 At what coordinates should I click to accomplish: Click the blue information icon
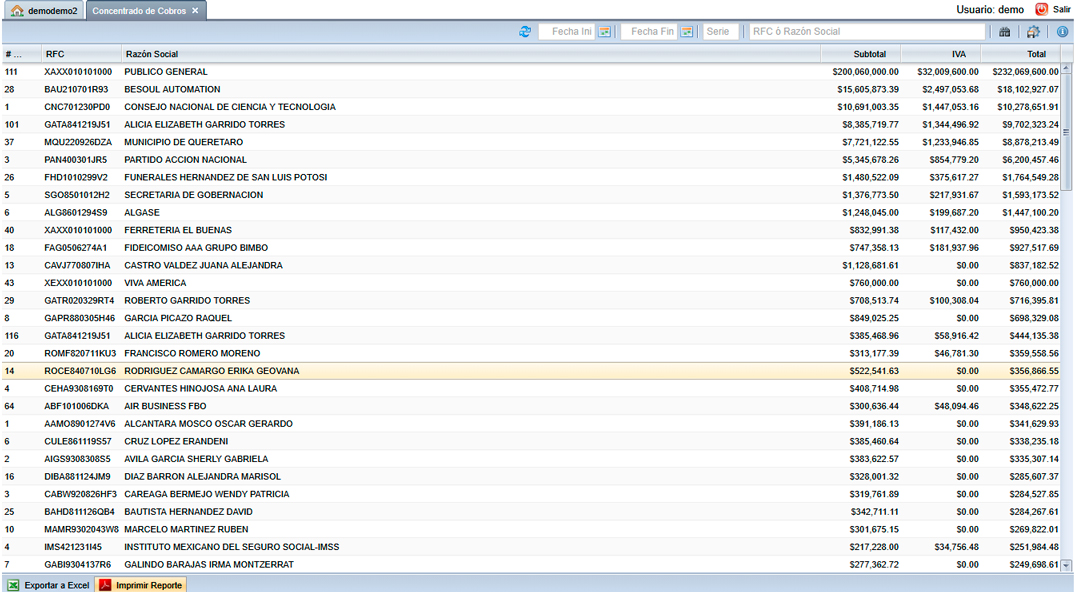(x=1062, y=32)
